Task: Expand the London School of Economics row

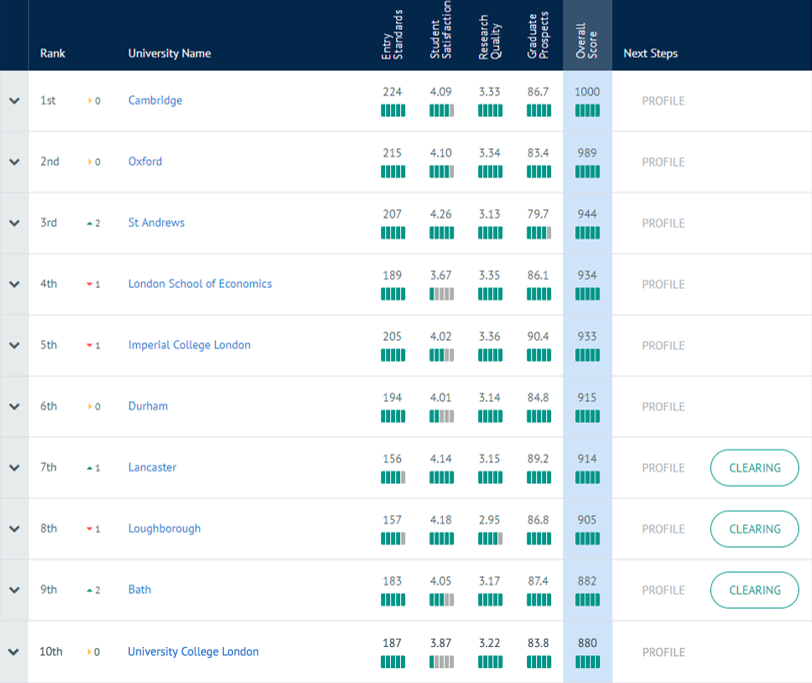Action: click(x=14, y=284)
